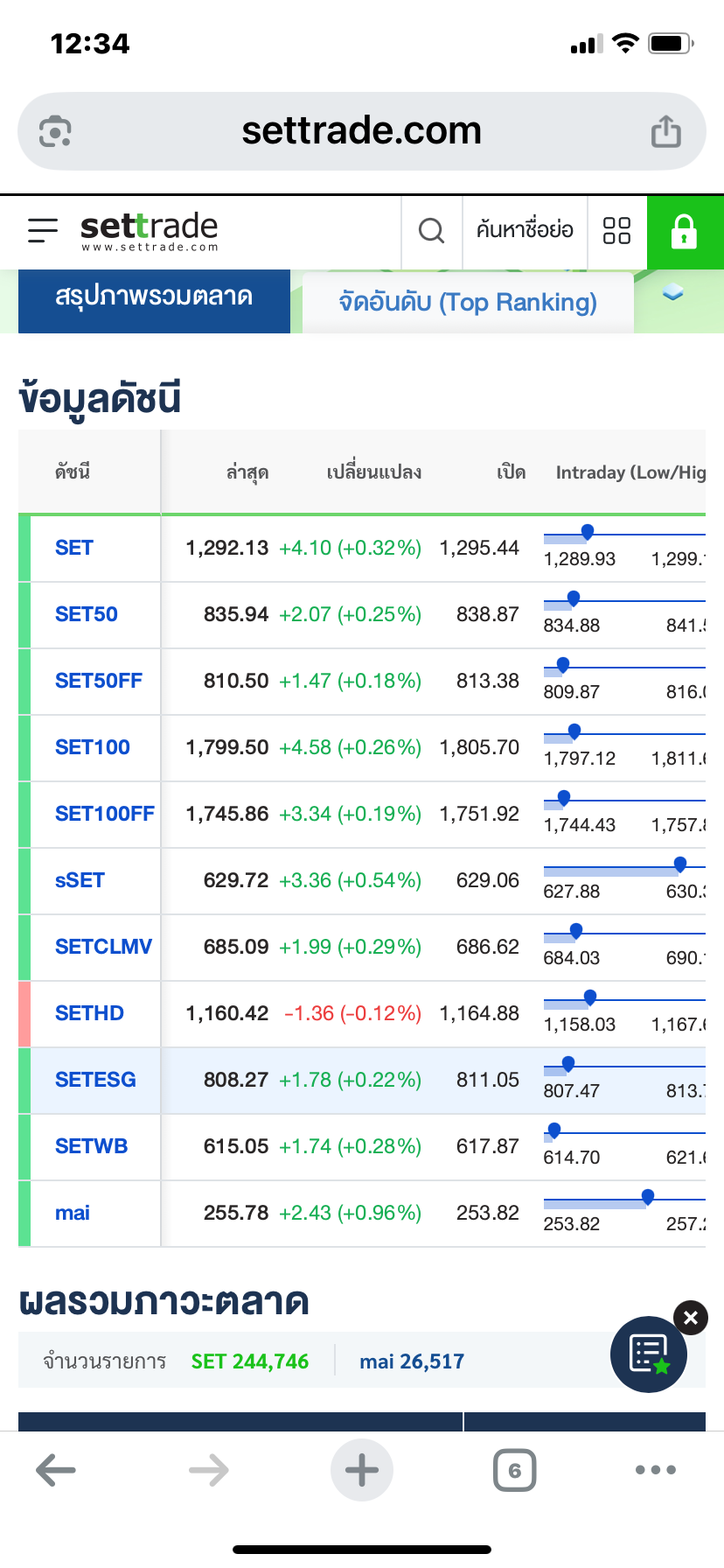Dismiss the floating widget with X
The width and height of the screenshot is (724, 1568).
690,1318
